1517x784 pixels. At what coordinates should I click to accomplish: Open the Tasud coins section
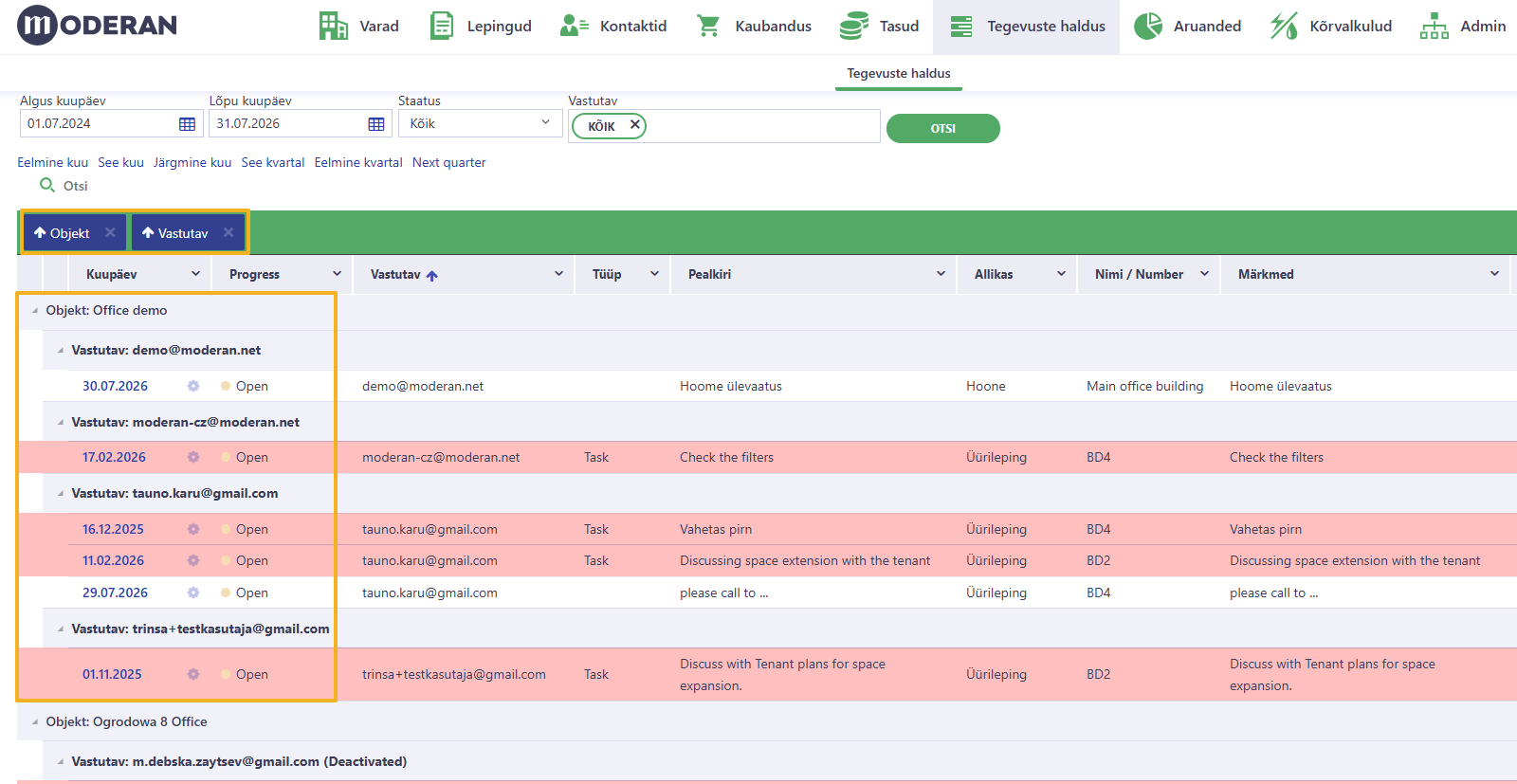coord(879,27)
